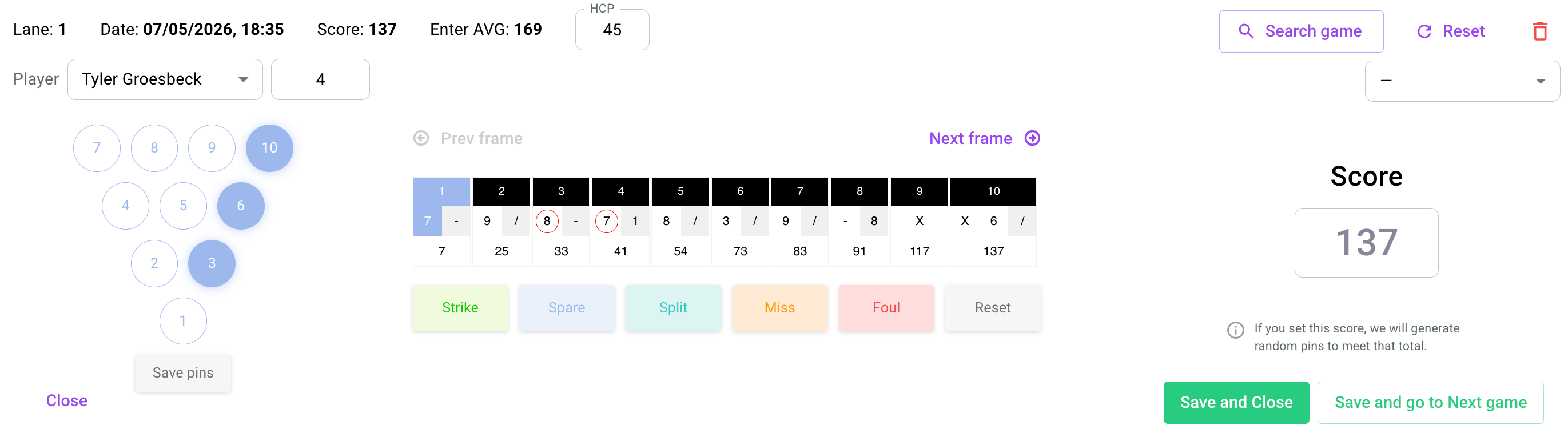Toggle pin 10 in the pin deck
This screenshot has width=1568, height=425.
click(269, 148)
